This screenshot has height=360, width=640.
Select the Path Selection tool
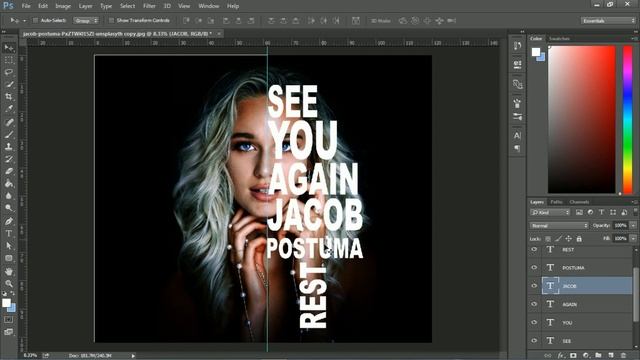point(9,246)
